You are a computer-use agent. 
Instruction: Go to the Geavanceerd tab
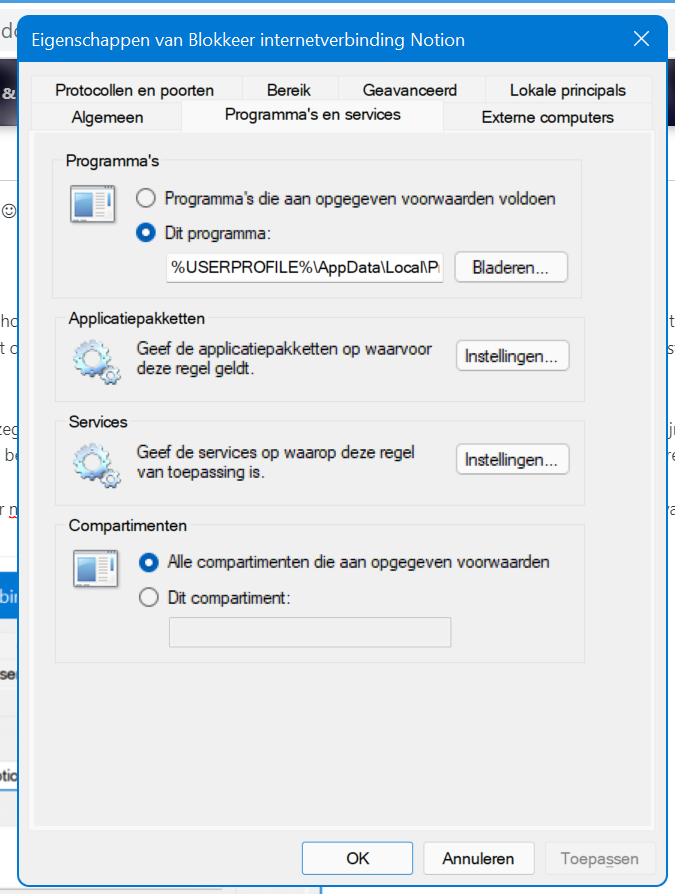pyautogui.click(x=411, y=90)
